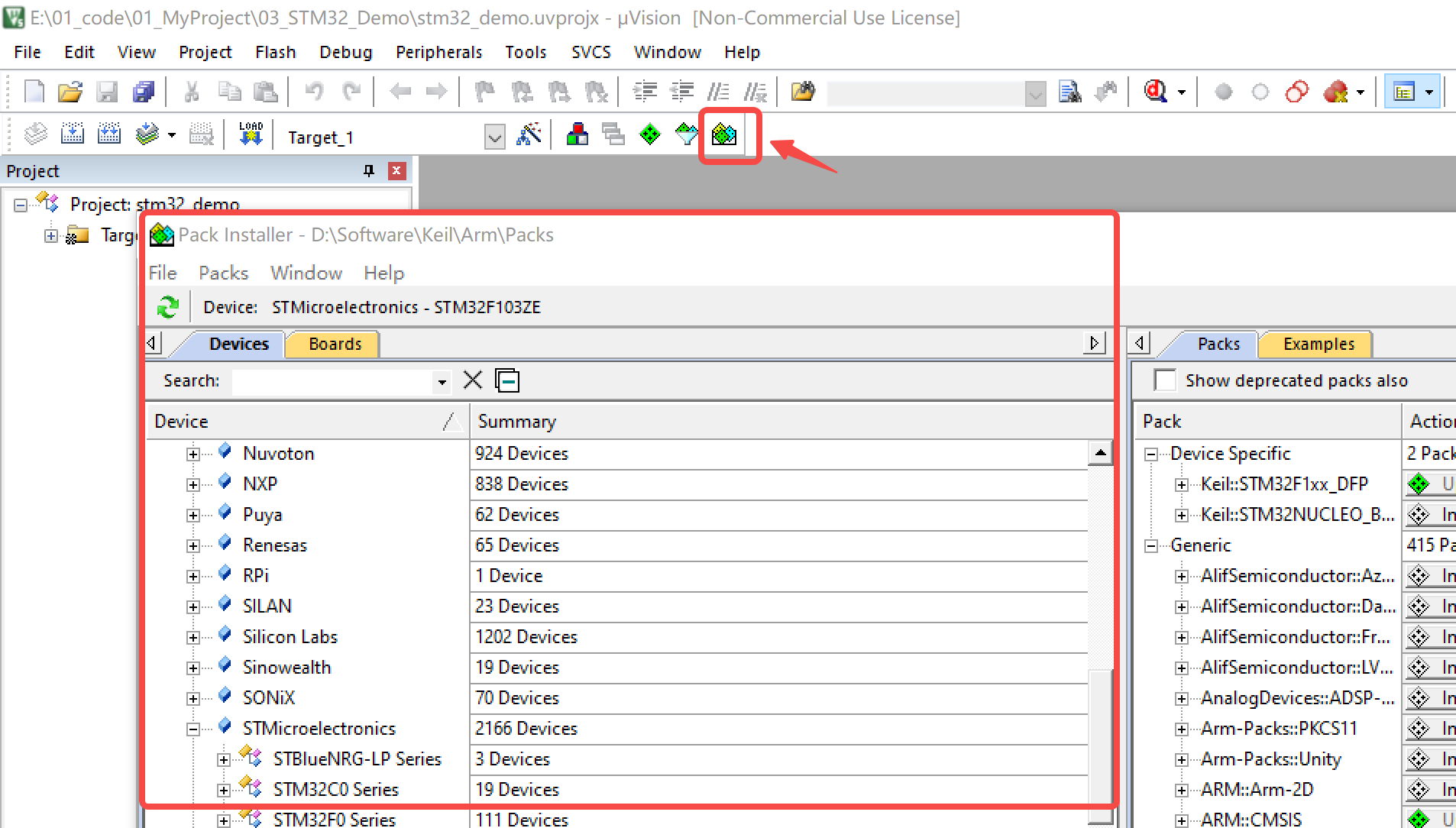Click the Save icon in toolbar
This screenshot has width=1456, height=828.
[x=107, y=92]
